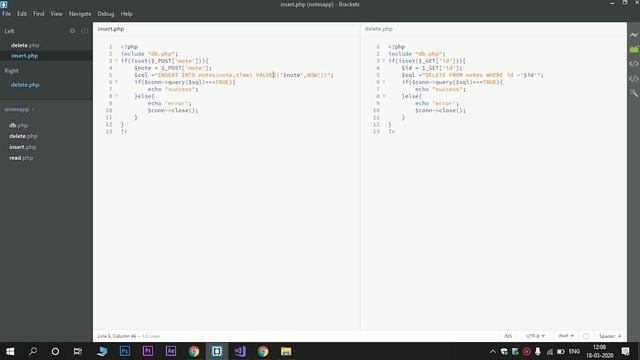640x360 pixels.
Task: Click line number 10 in insert.php gutter
Action: [x=109, y=110]
